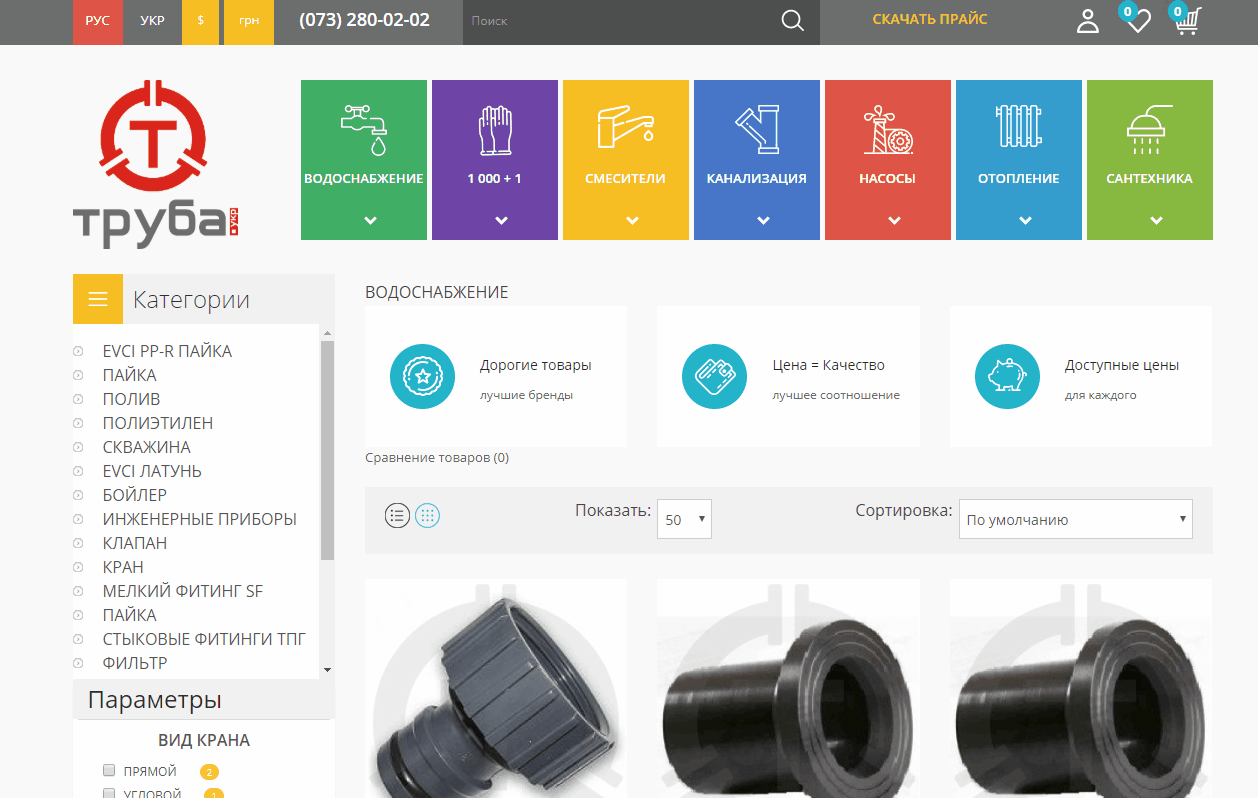Click the piggy bank icon for Доступные цены

[1008, 376]
